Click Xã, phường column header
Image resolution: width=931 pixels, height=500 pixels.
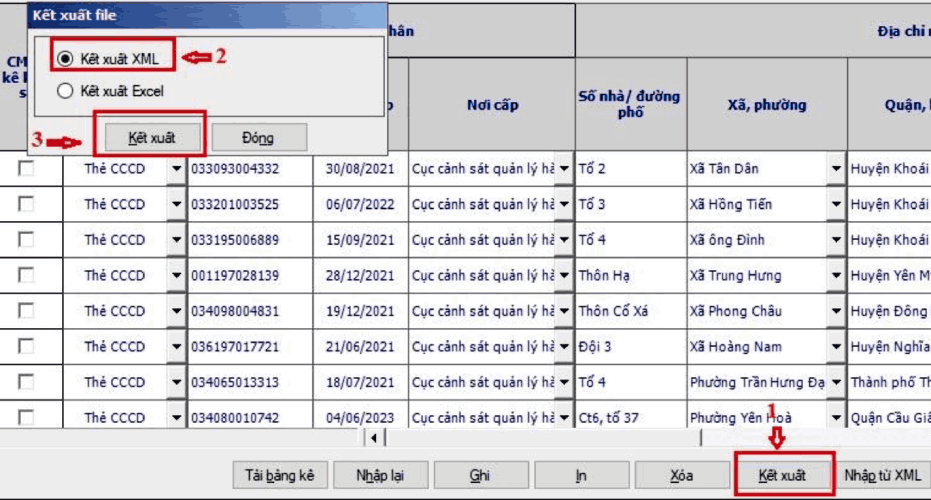[x=767, y=105]
